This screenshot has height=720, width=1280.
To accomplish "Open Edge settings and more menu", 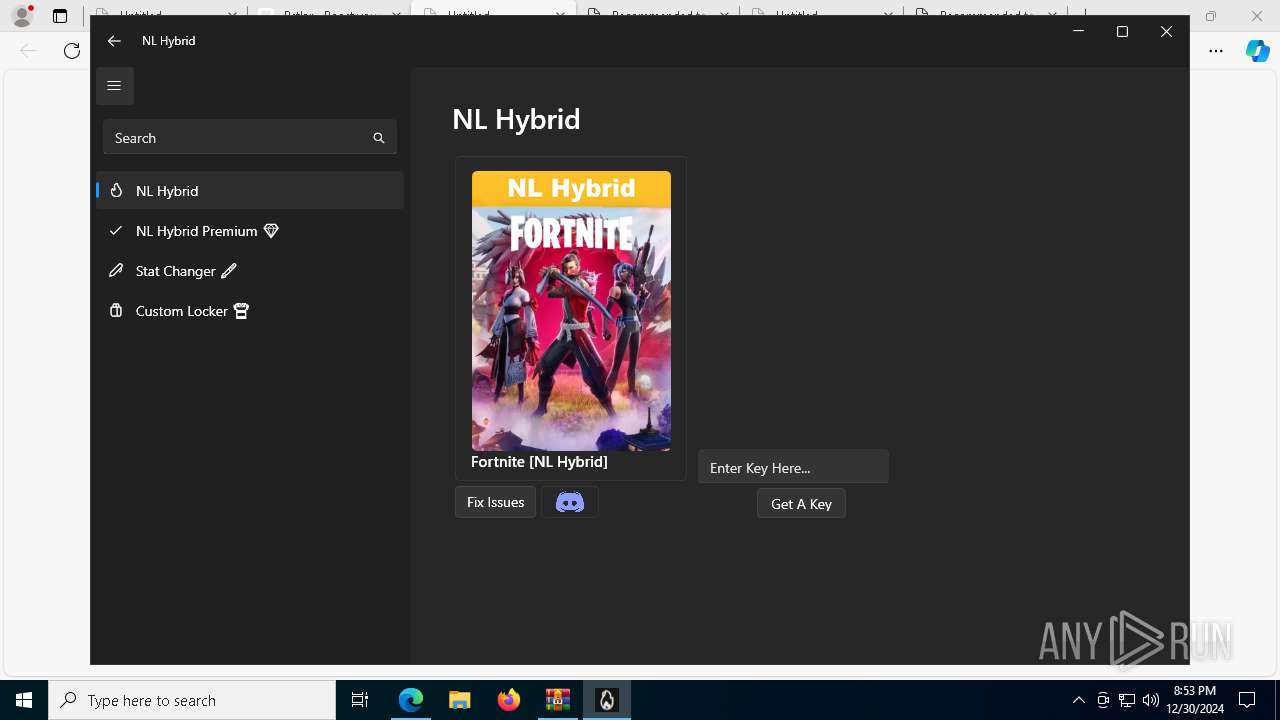I will [x=1216, y=51].
